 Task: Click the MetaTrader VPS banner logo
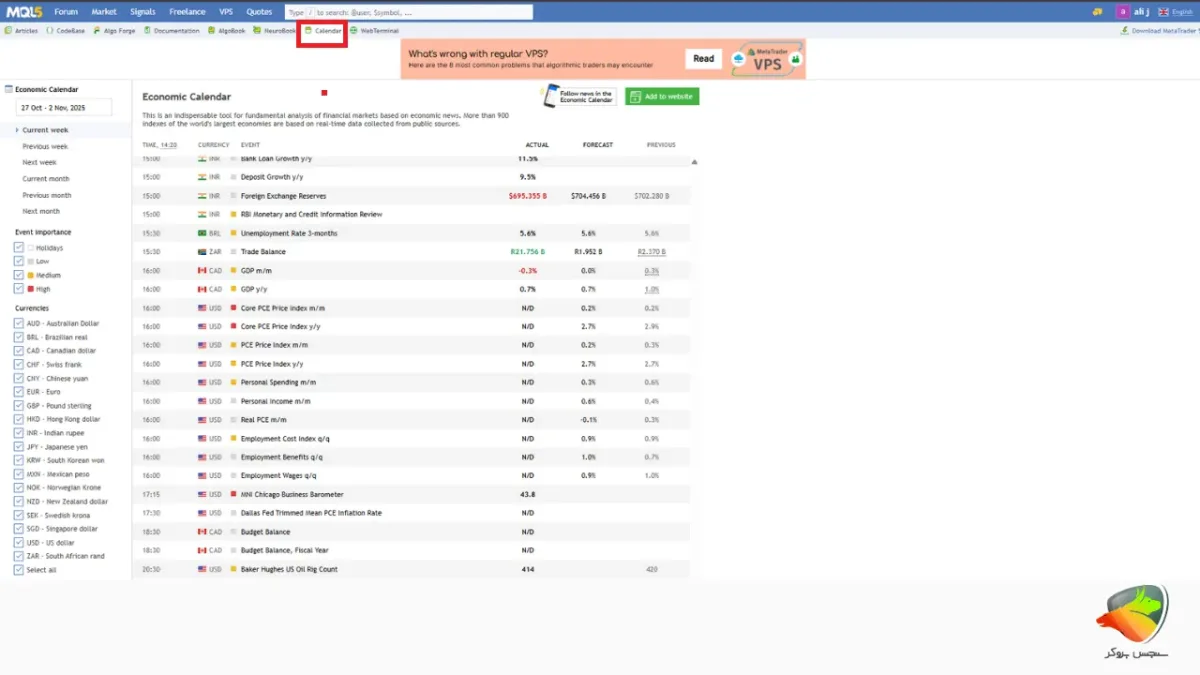[767, 59]
